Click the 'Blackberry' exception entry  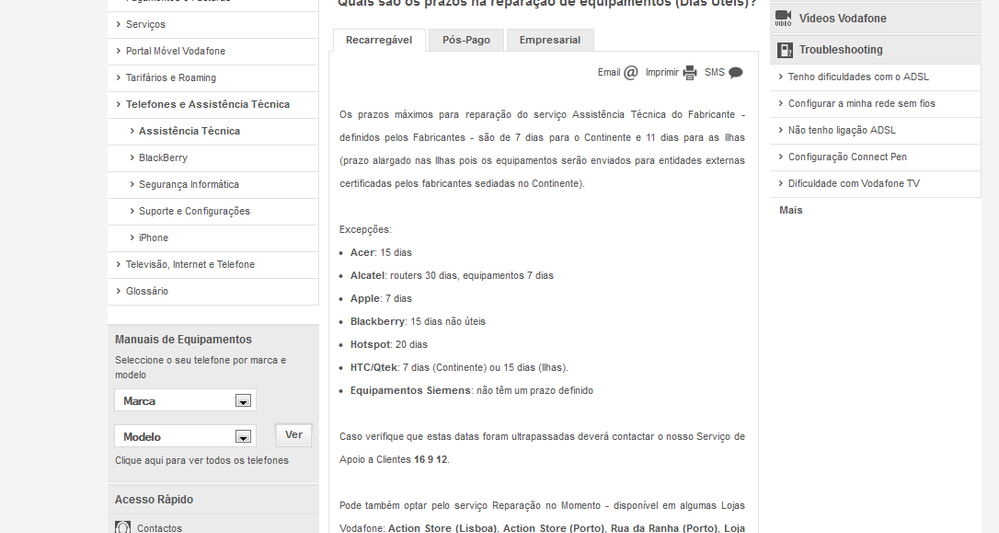418,322
